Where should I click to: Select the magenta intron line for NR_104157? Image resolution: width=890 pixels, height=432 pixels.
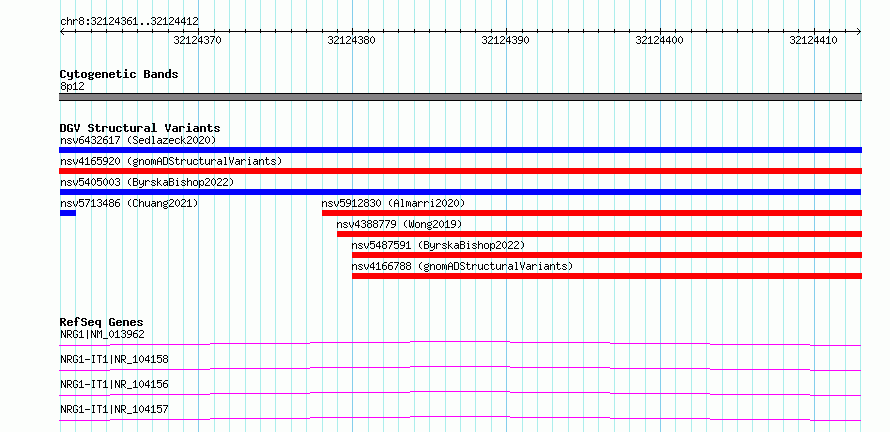[460, 418]
